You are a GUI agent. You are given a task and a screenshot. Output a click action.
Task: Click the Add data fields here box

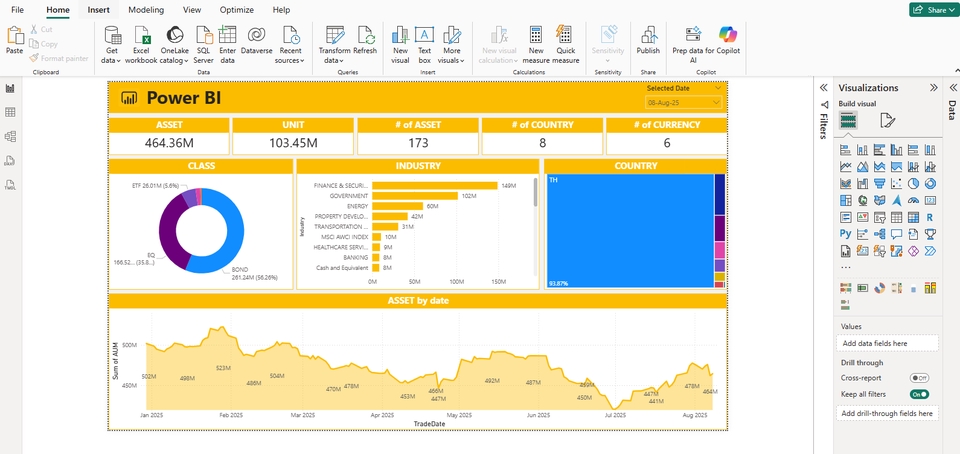pos(888,343)
